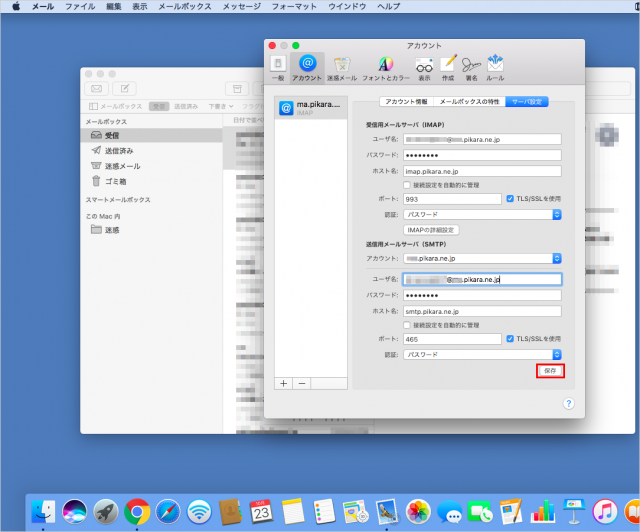Click the SMTP ホスト名 host name field
The width and height of the screenshot is (640, 532).
(x=481, y=311)
